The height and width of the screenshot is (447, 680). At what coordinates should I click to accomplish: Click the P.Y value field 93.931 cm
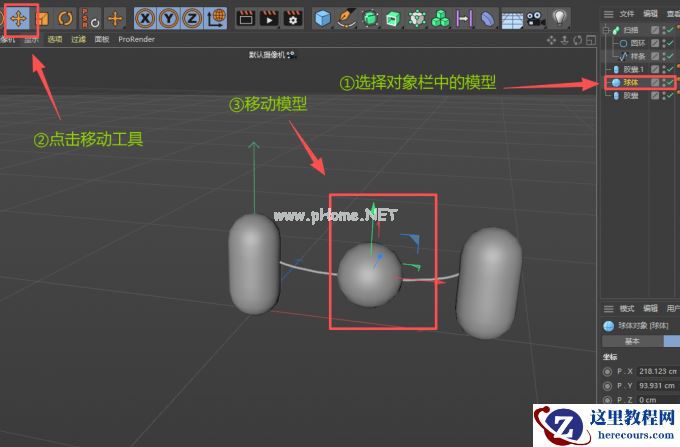(x=657, y=385)
